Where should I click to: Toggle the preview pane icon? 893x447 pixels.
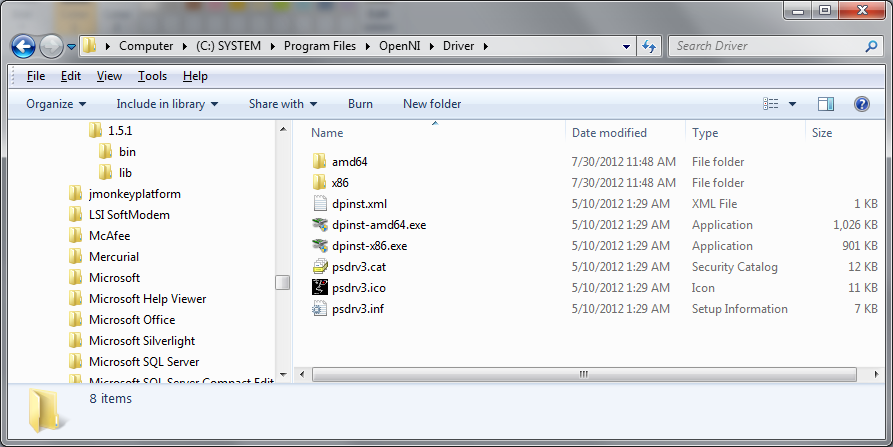(826, 104)
